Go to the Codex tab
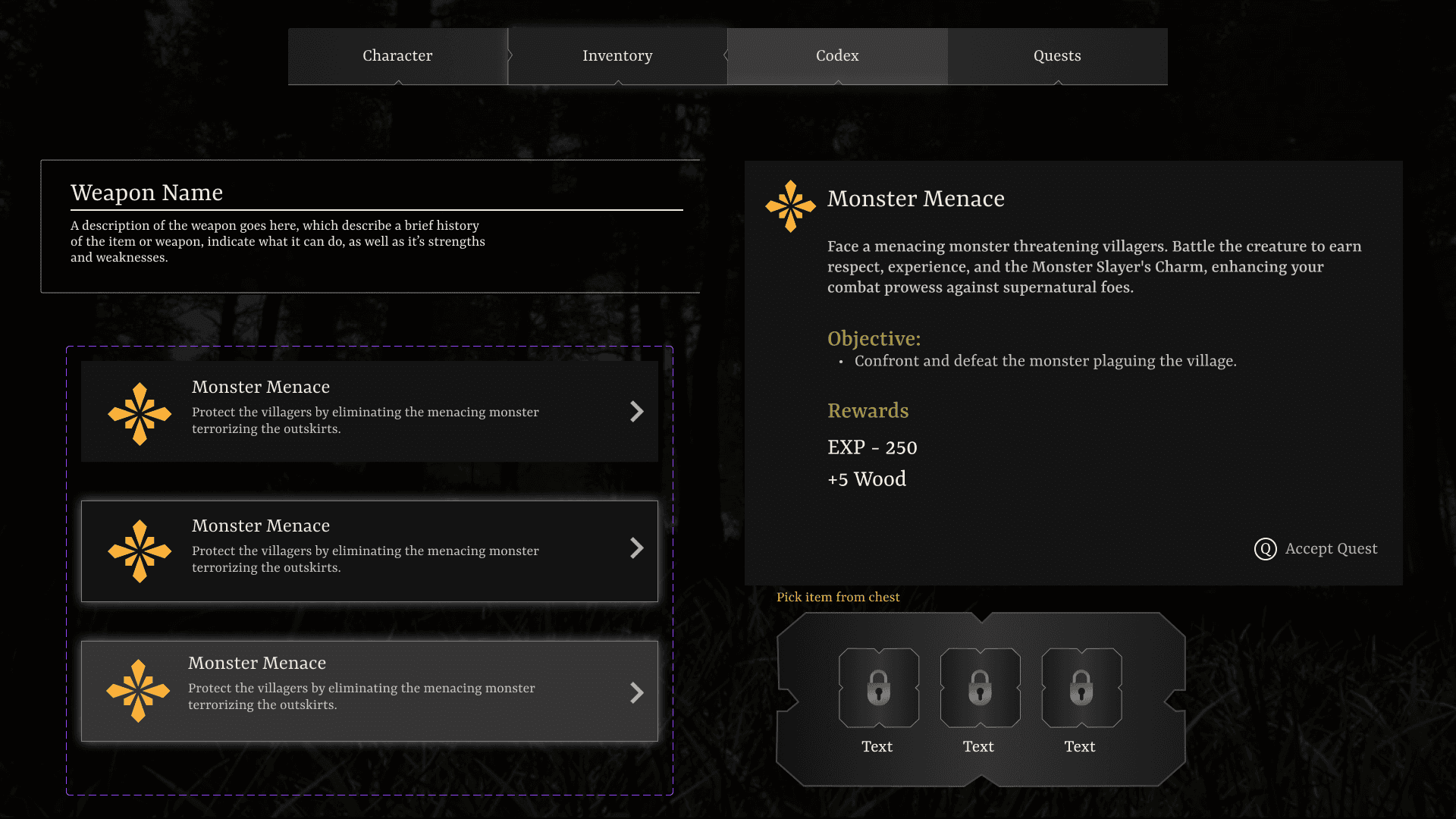Image resolution: width=1456 pixels, height=819 pixels. click(837, 56)
